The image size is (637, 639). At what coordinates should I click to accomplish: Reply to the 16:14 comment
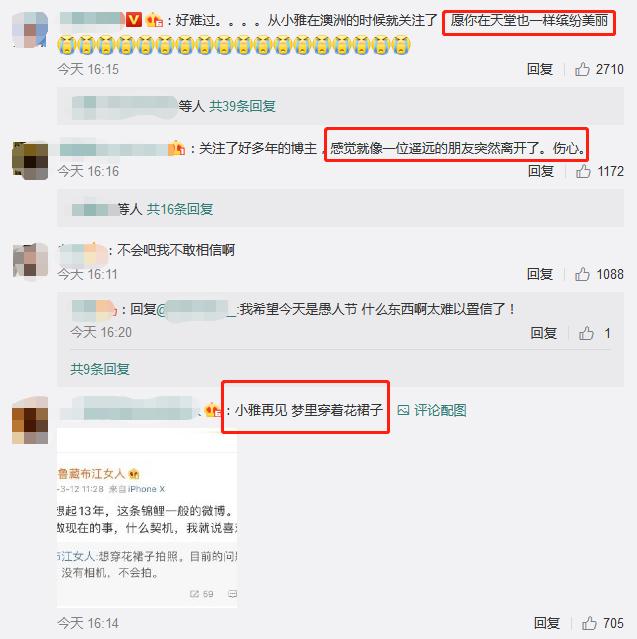pyautogui.click(x=547, y=623)
